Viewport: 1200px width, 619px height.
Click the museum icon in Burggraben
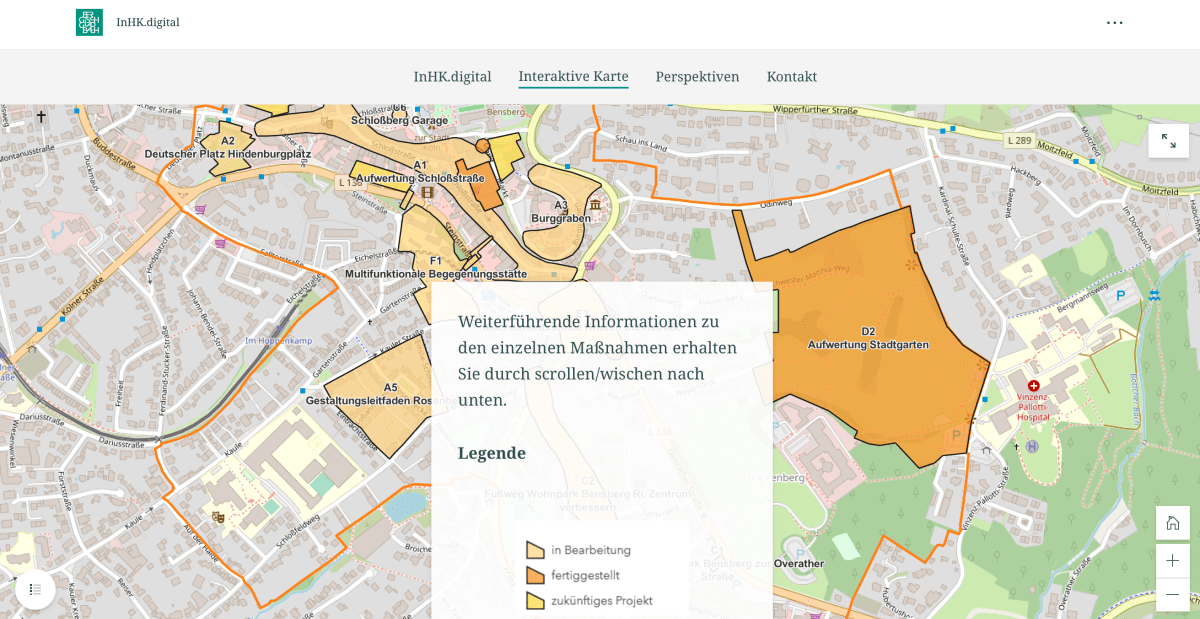coord(595,205)
